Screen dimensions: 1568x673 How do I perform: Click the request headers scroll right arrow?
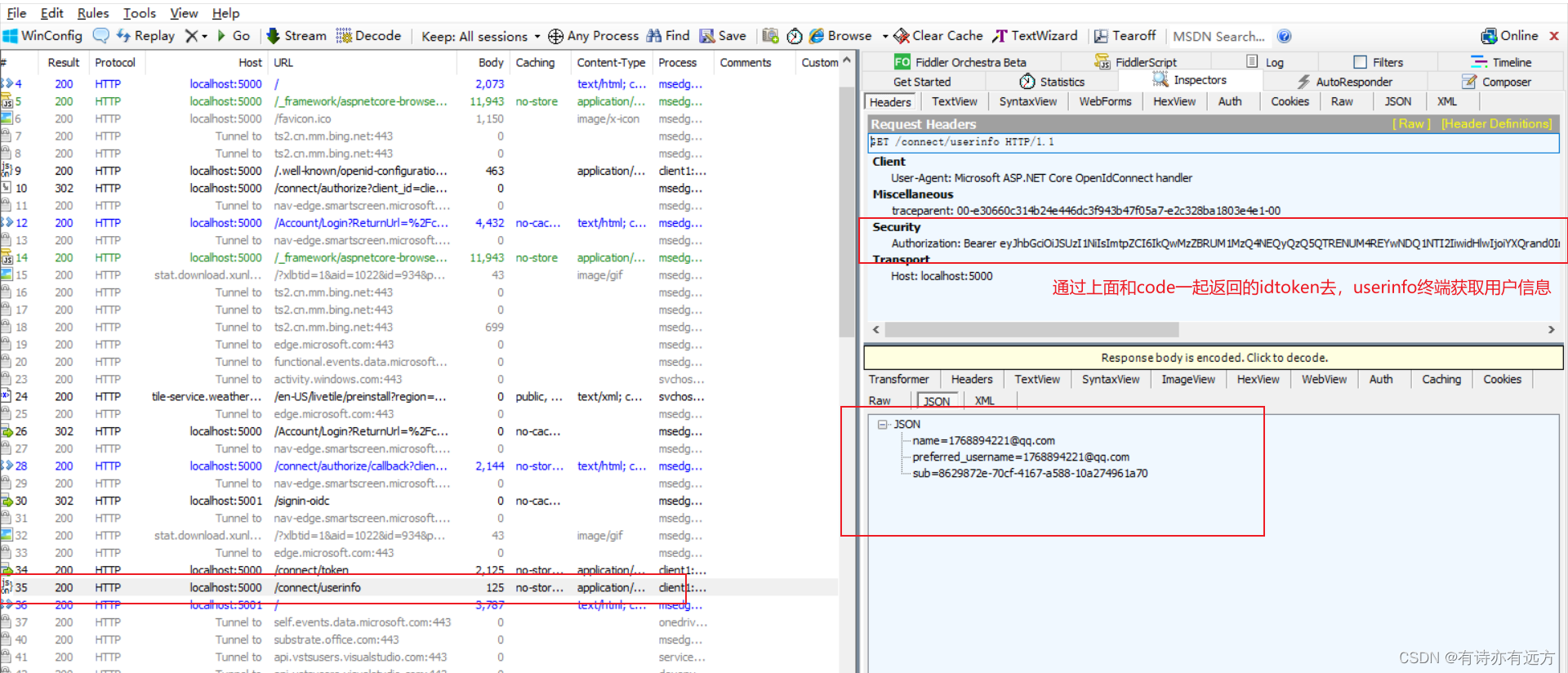[1551, 329]
